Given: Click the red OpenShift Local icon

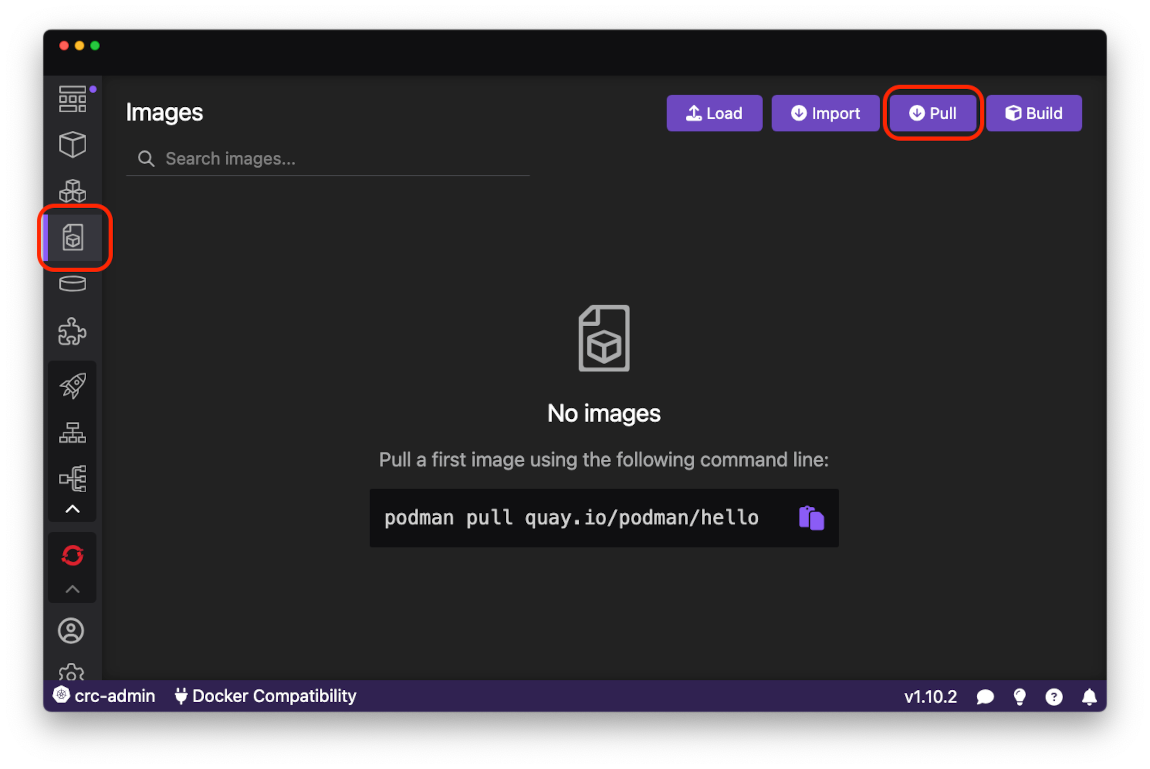Looking at the screenshot, I should coord(72,555).
